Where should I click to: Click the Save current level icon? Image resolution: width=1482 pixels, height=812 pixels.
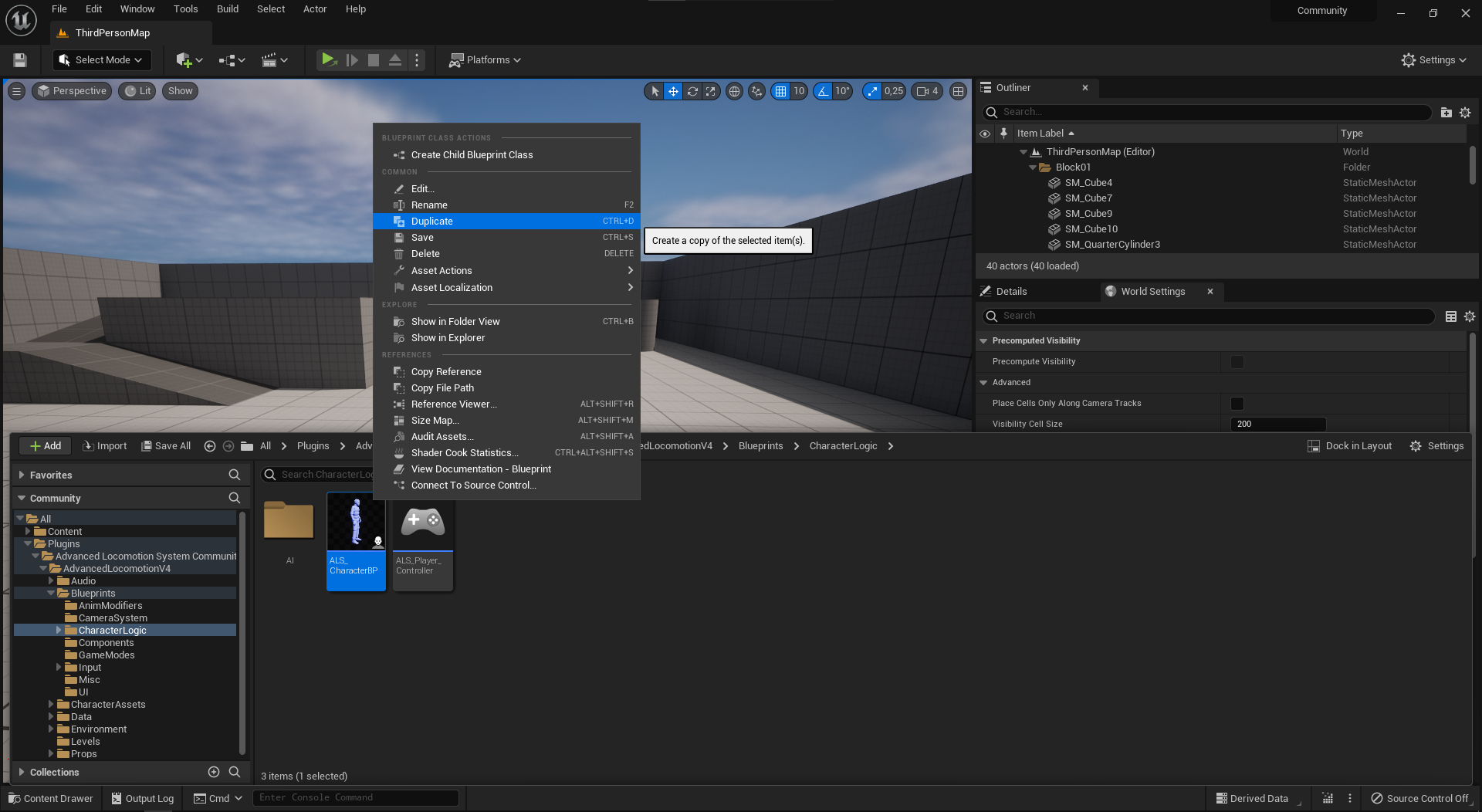click(x=20, y=60)
